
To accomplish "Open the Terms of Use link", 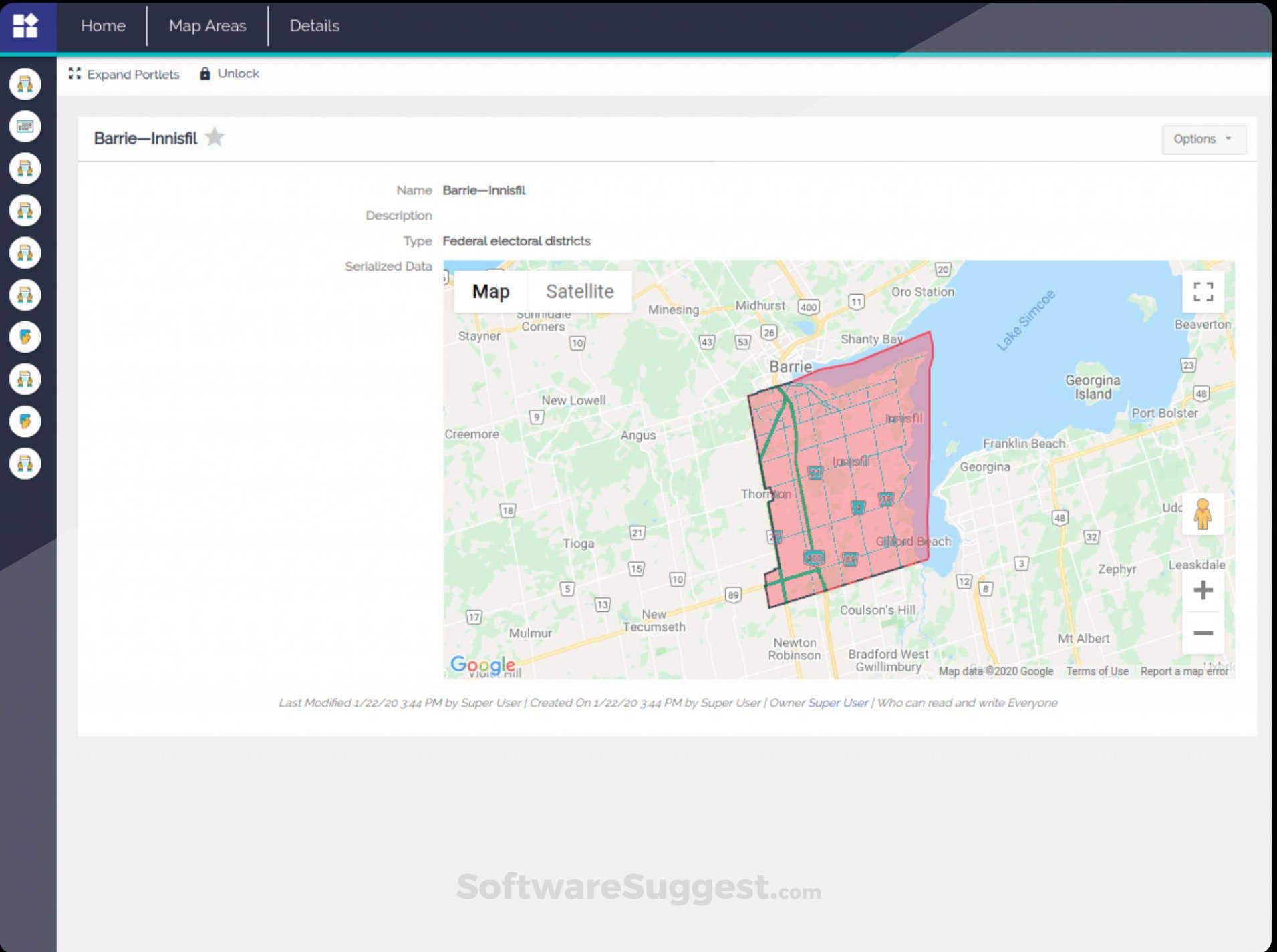I will 1097,671.
